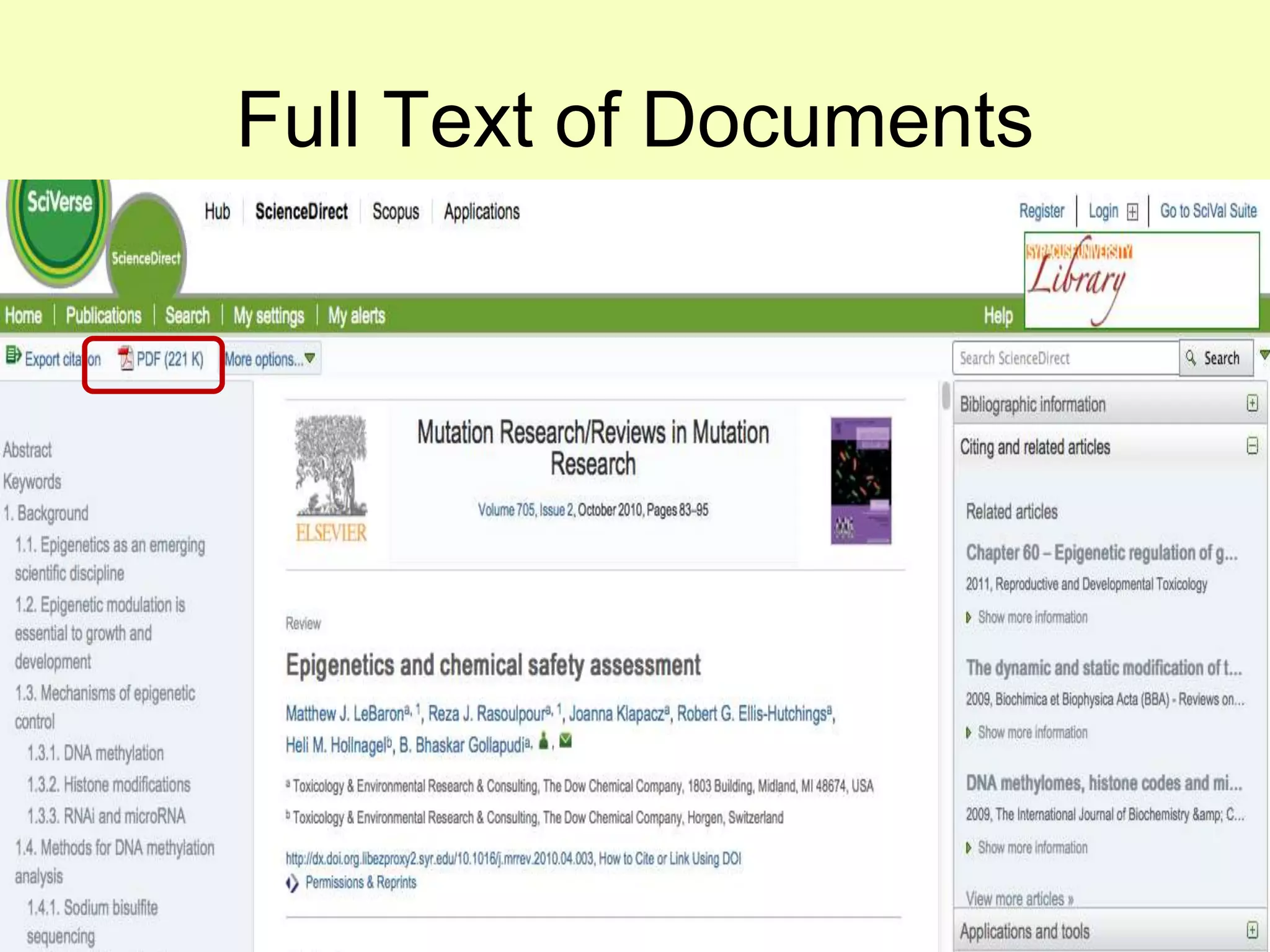The height and width of the screenshot is (952, 1270).
Task: Jump to 1.3.1 DNA methylation
Action: tap(95, 753)
